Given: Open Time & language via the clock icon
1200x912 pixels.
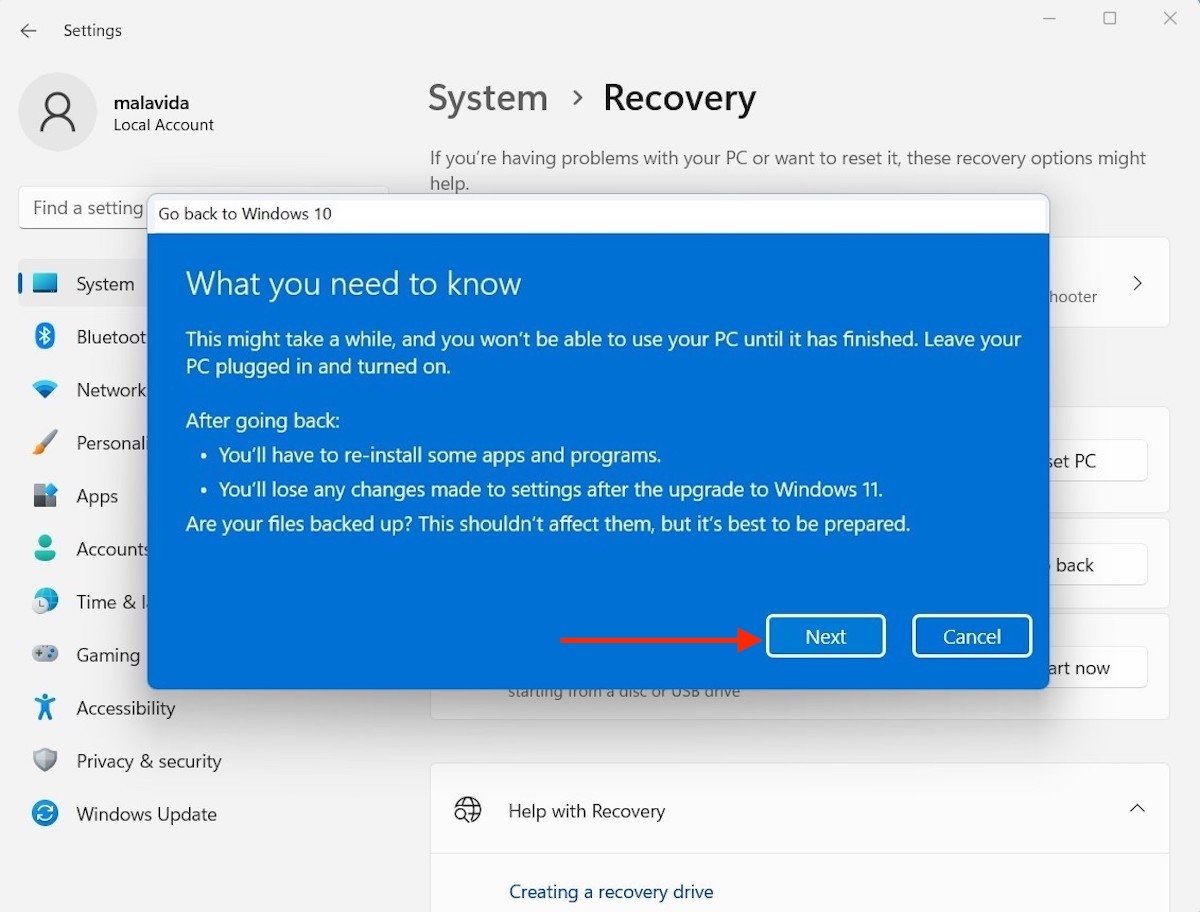Looking at the screenshot, I should point(45,602).
